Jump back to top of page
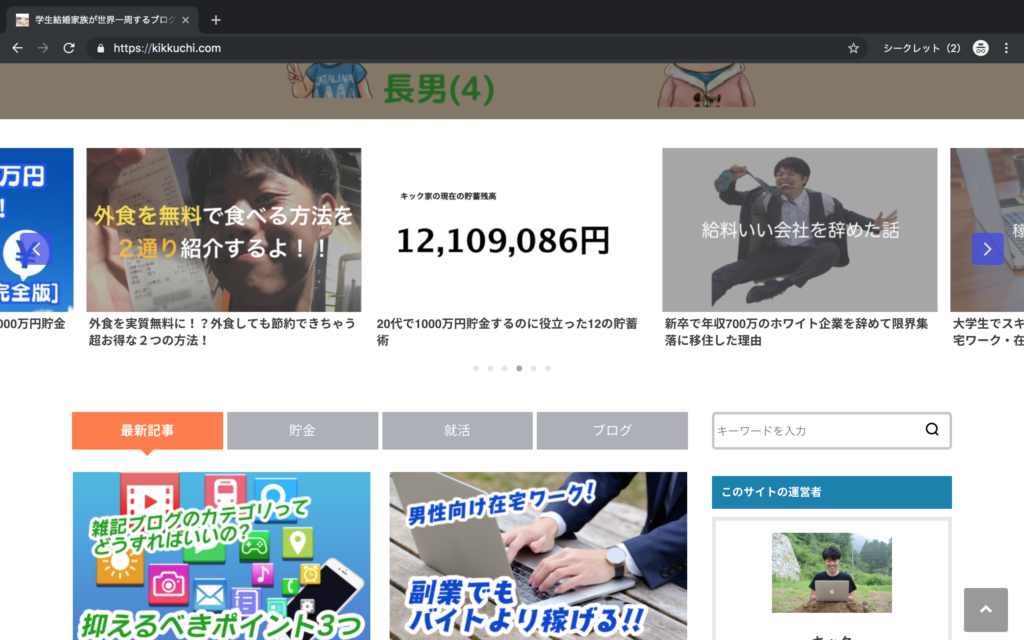The height and width of the screenshot is (640, 1024). [x=985, y=609]
